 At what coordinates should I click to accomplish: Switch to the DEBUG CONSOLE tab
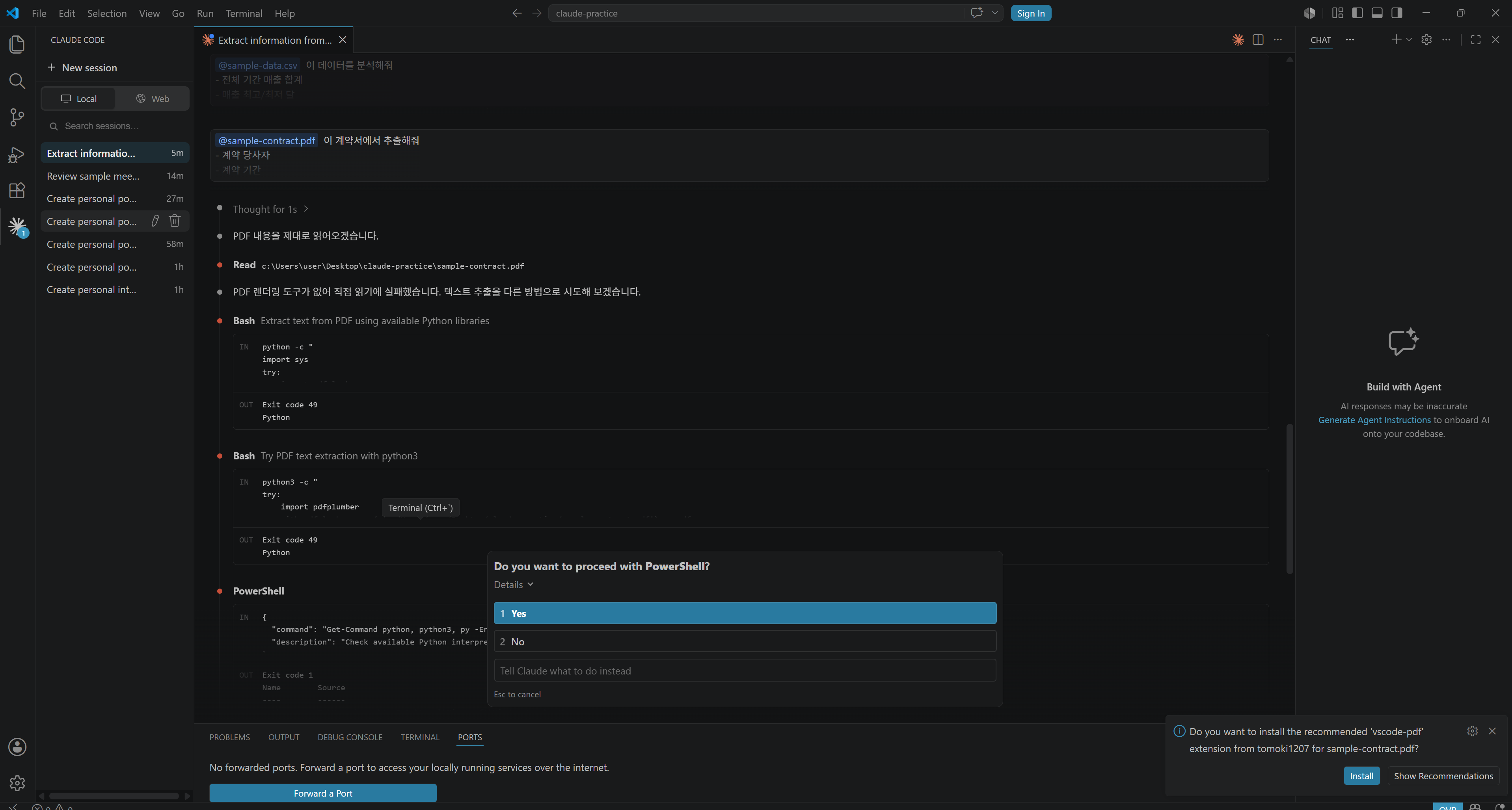click(350, 737)
